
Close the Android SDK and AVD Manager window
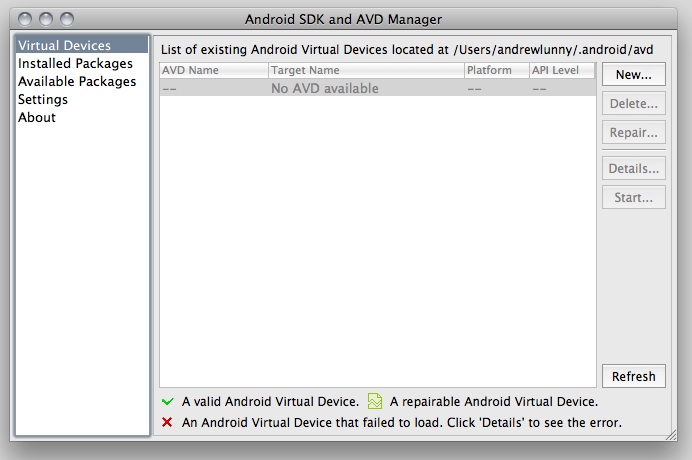tap(25, 19)
